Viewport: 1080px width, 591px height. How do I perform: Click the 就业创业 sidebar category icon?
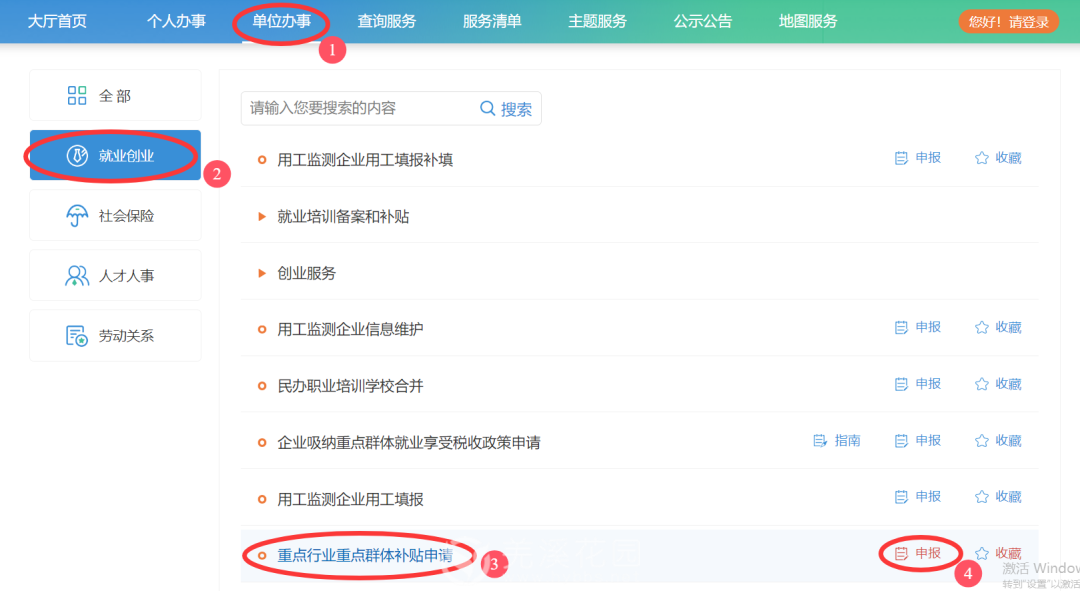coord(77,156)
